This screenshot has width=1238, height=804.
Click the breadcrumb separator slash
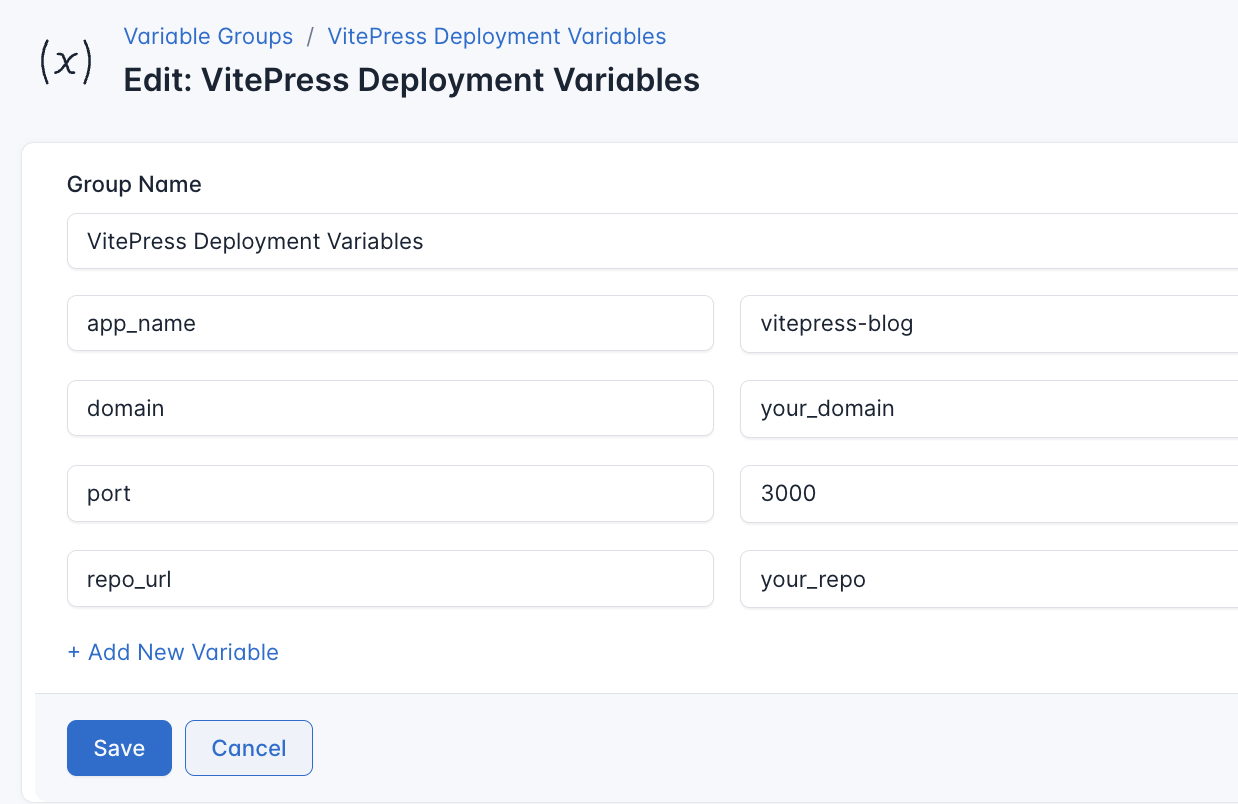pos(310,36)
